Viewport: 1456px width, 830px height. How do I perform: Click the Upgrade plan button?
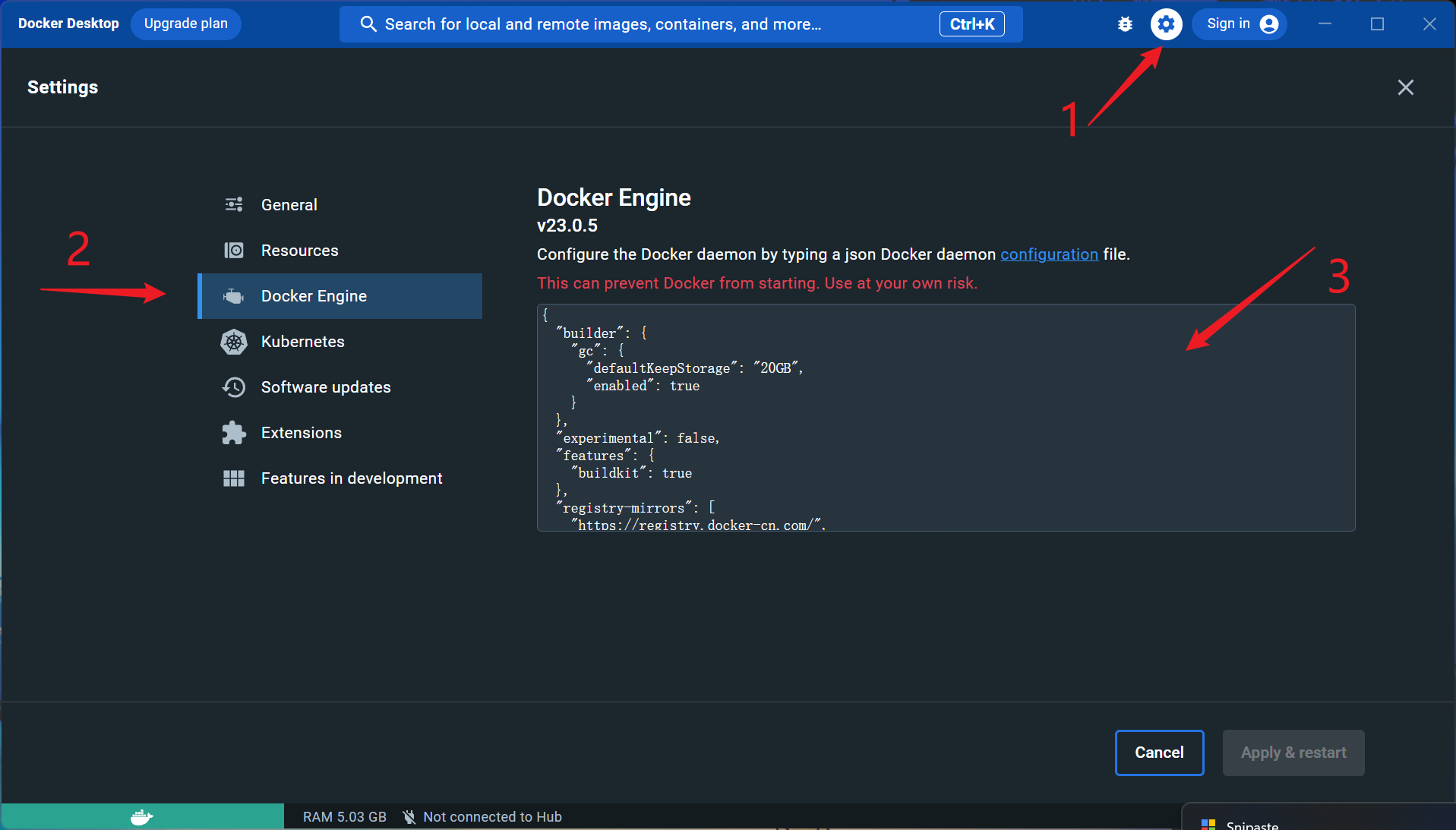coord(186,24)
